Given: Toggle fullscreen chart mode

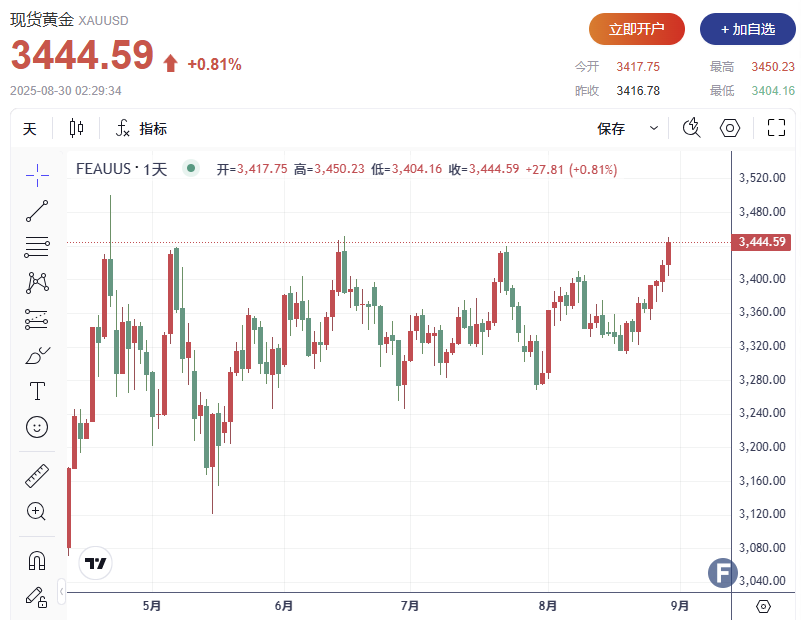Looking at the screenshot, I should point(776,128).
